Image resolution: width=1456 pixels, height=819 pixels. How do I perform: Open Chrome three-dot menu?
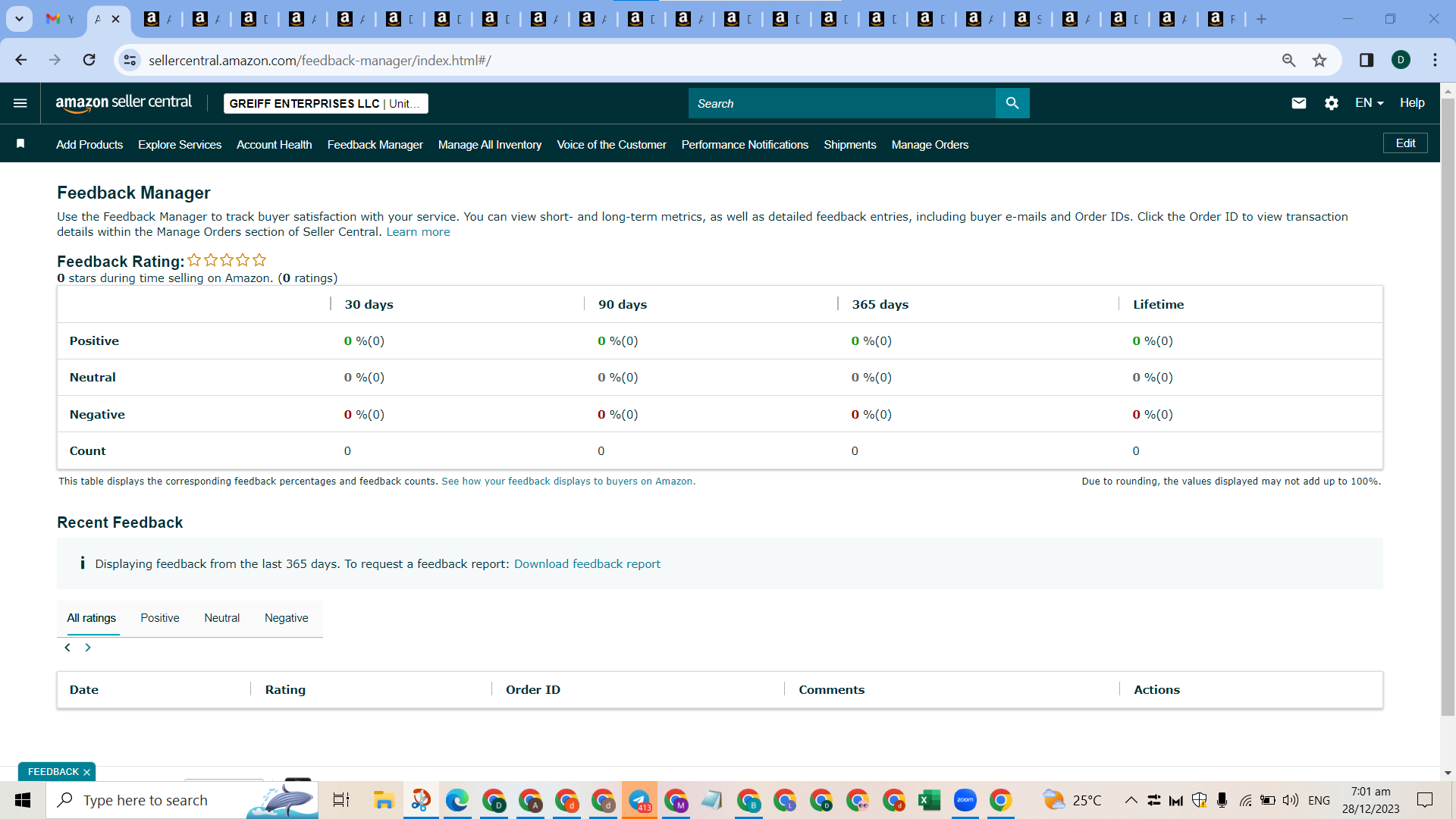[1435, 60]
